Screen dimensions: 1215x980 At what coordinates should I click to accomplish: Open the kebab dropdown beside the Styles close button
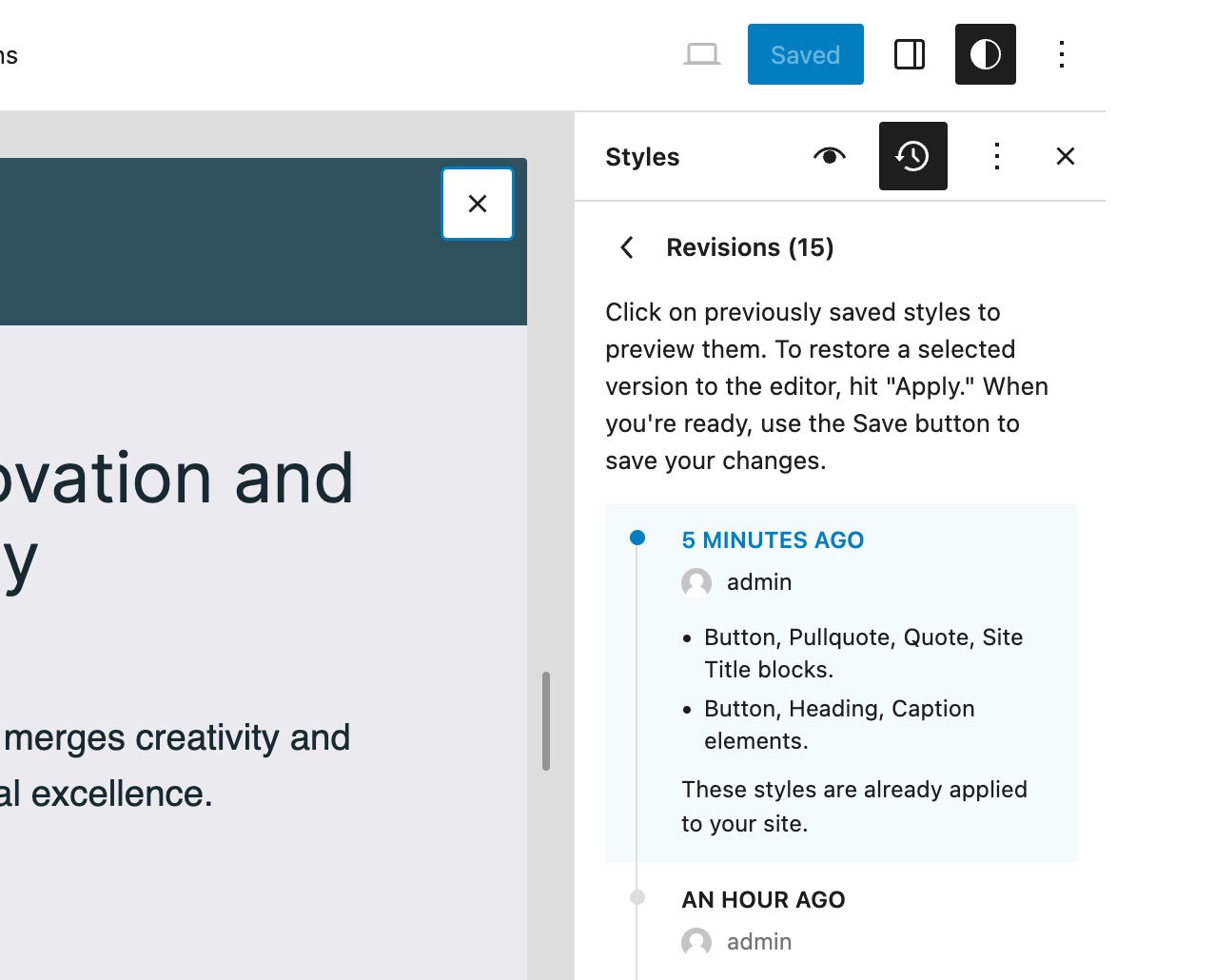point(996,156)
